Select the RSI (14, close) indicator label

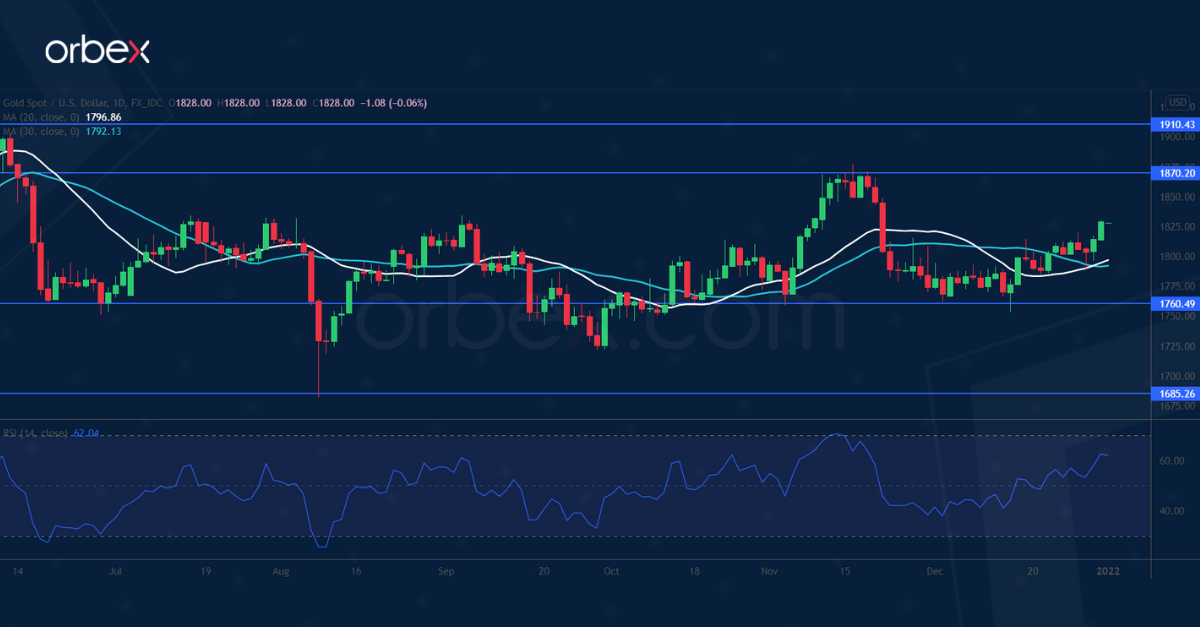point(35,433)
